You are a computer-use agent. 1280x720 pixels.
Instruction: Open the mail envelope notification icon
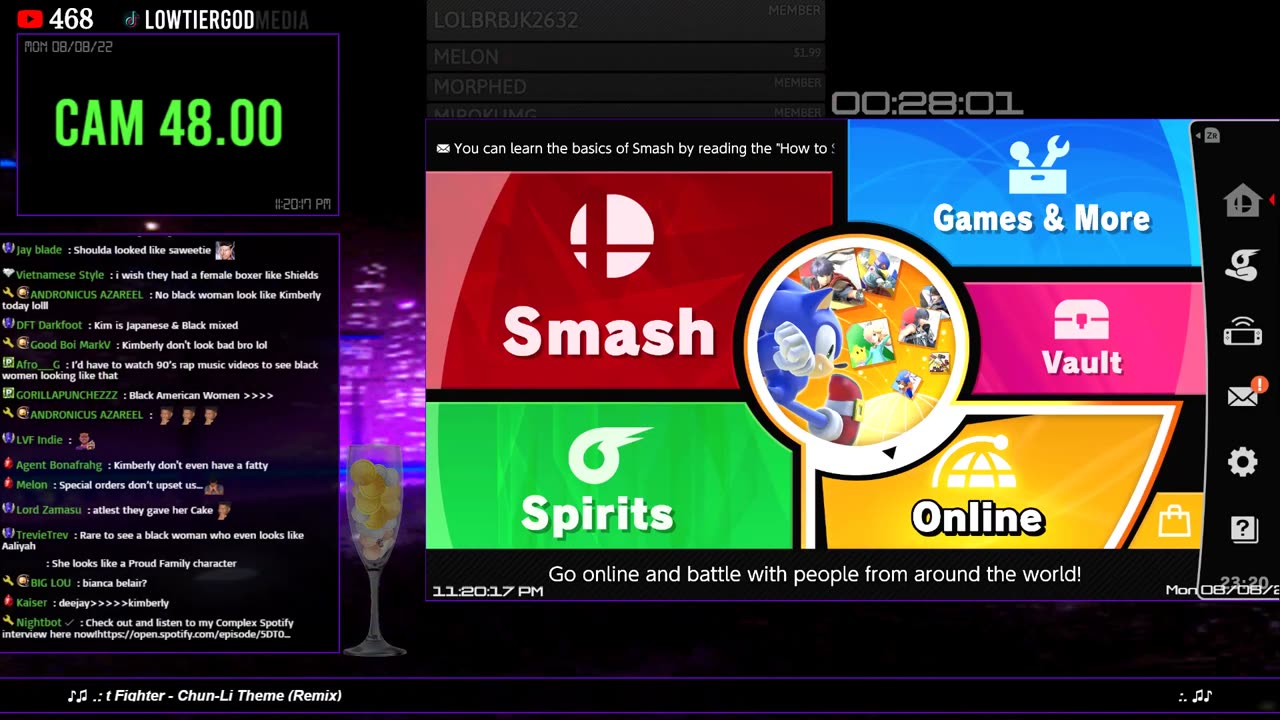point(1242,397)
